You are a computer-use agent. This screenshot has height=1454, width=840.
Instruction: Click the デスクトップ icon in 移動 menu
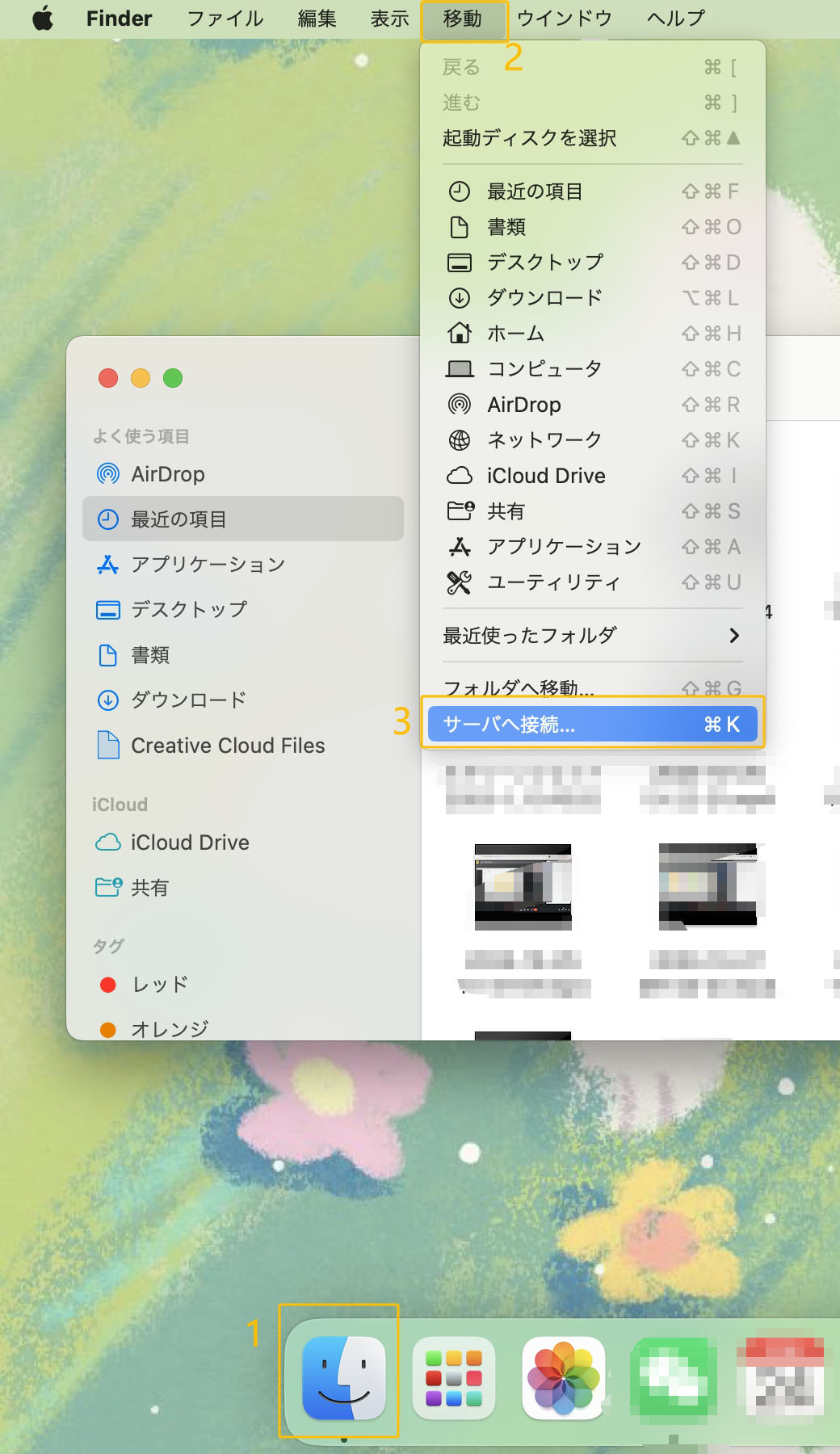[459, 263]
